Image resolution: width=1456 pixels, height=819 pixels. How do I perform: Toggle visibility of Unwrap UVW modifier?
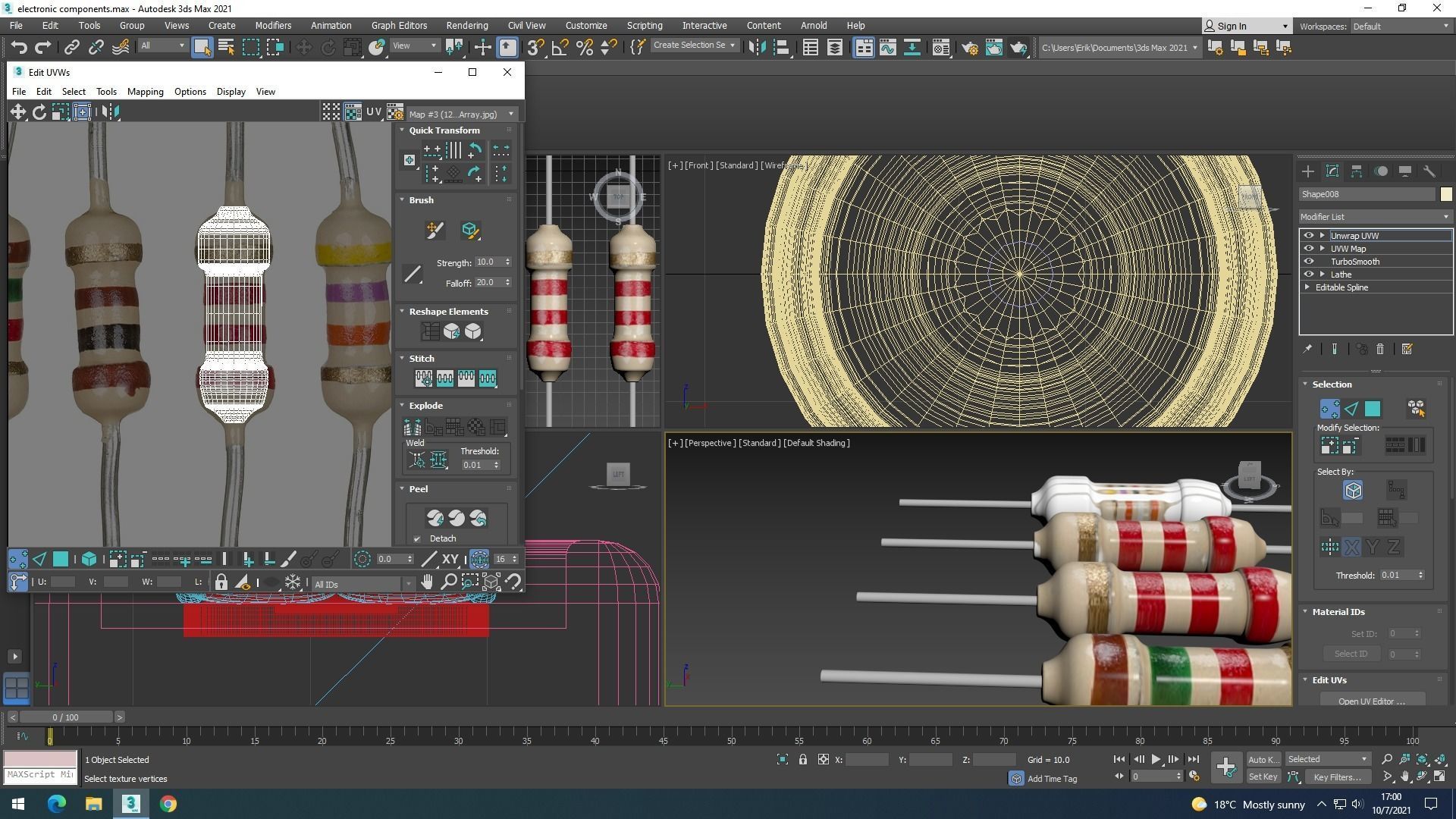1309,236
